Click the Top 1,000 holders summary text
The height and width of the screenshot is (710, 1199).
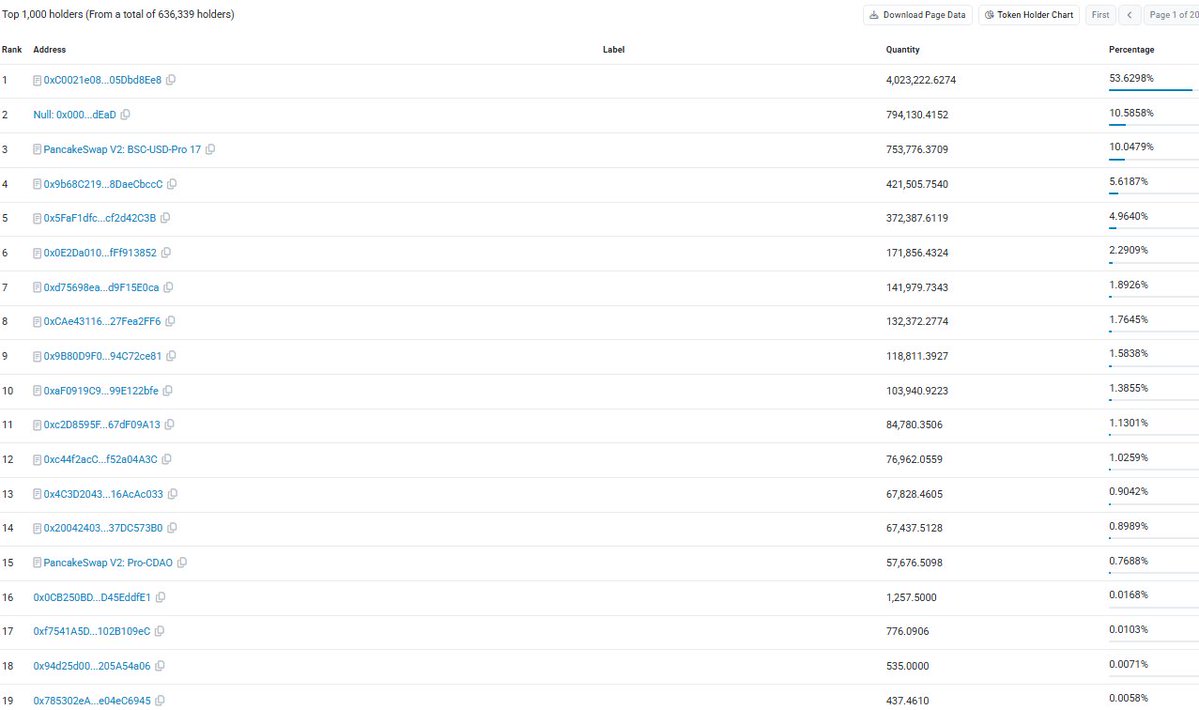[118, 14]
